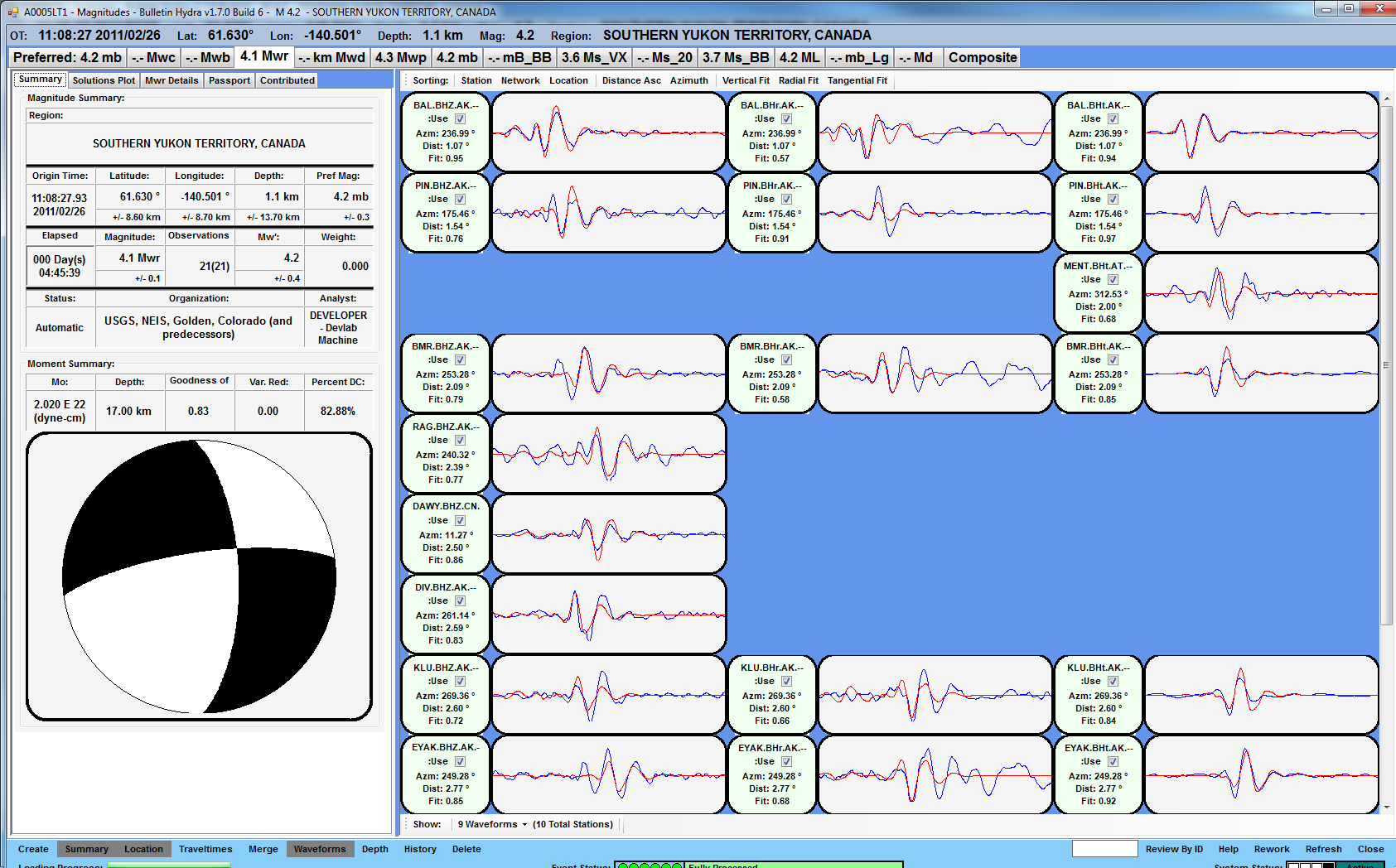Click the scroll up arrow of waveform panel
The image size is (1396, 868).
pos(1387,99)
